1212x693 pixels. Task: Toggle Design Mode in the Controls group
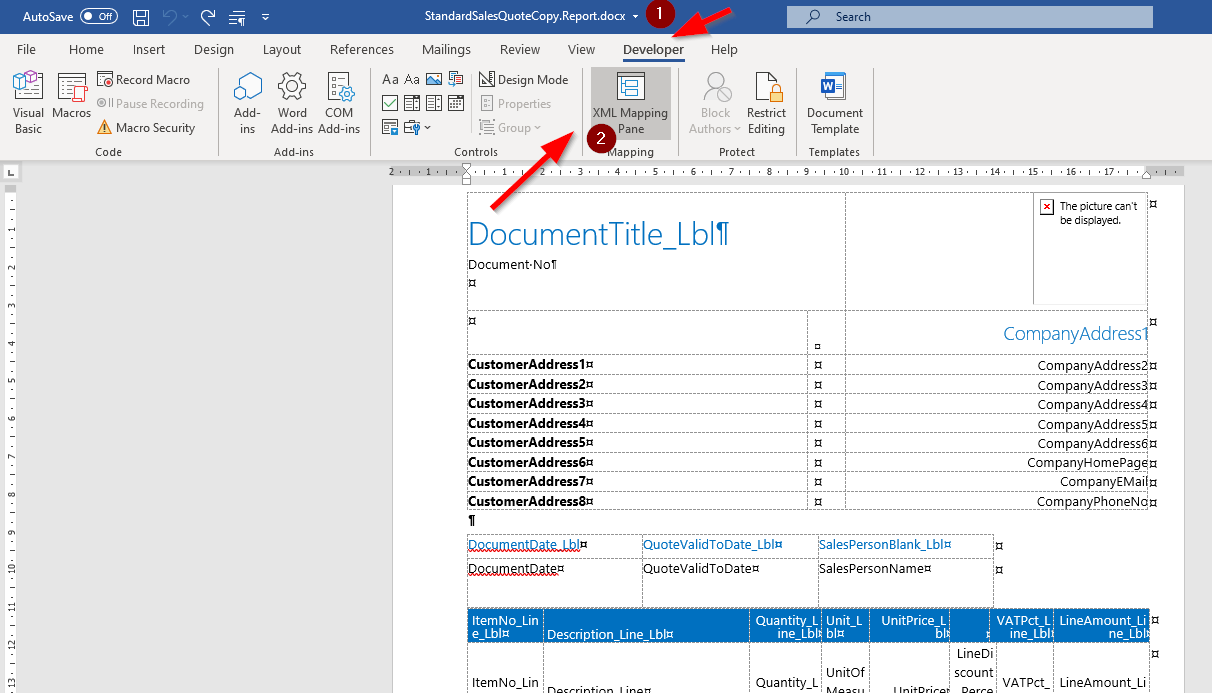pos(524,79)
